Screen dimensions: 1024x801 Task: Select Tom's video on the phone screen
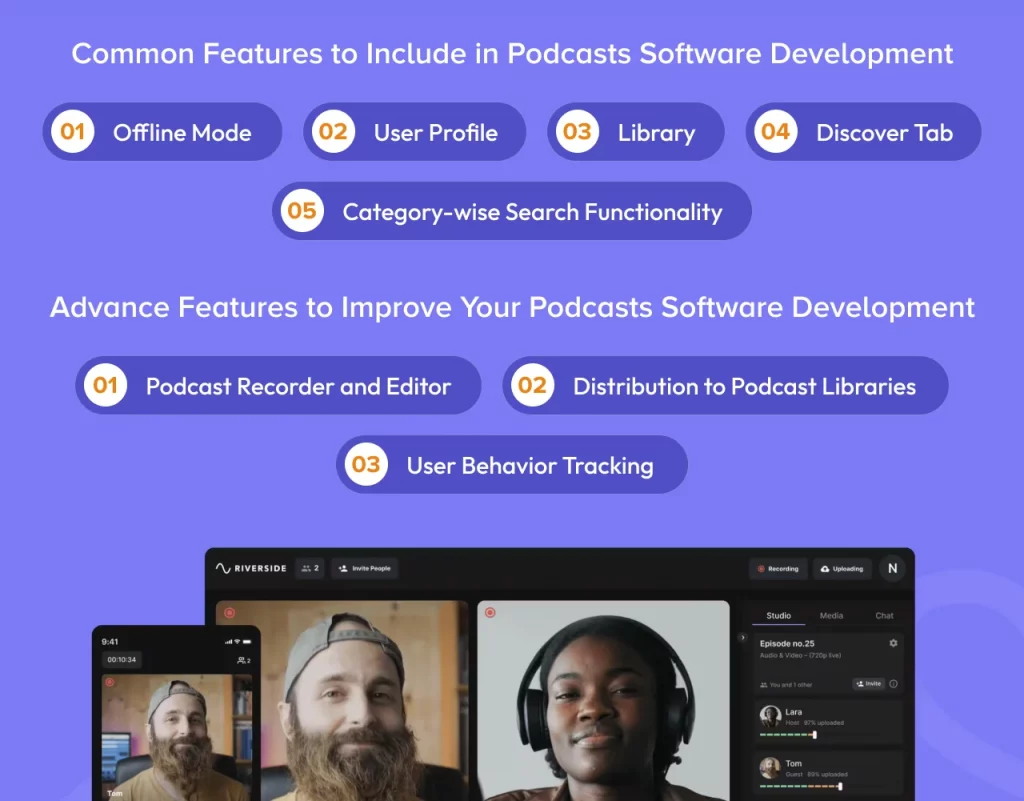coord(177,738)
